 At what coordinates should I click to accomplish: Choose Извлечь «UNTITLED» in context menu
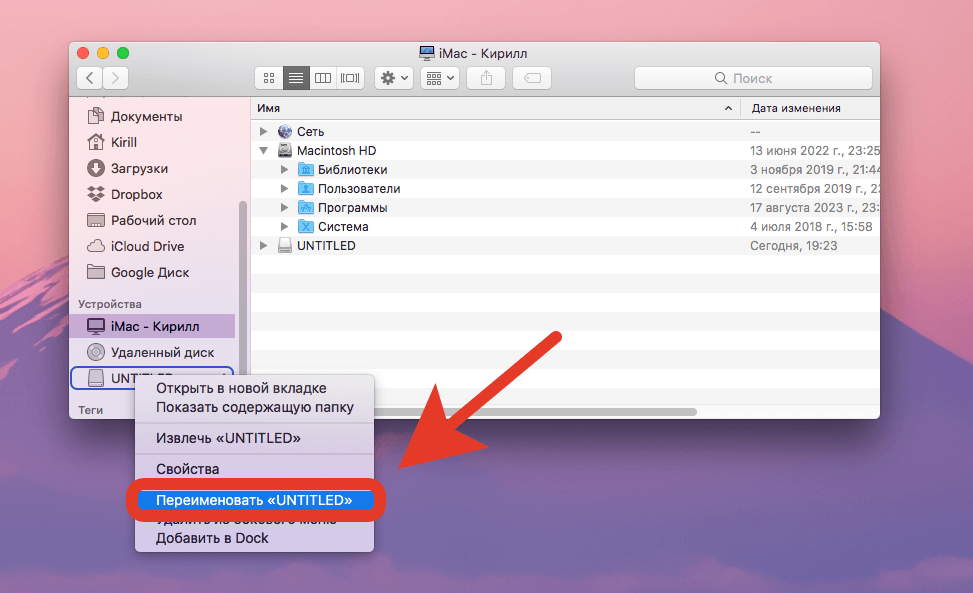pos(228,438)
